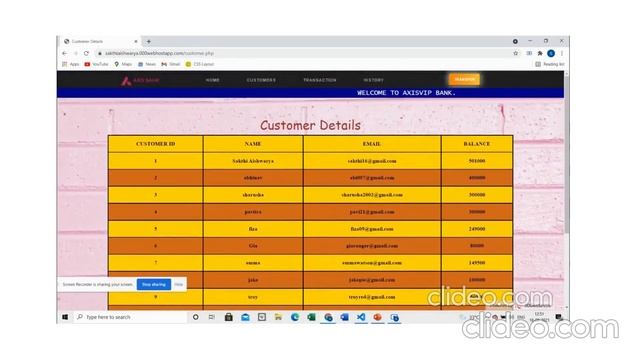The width and height of the screenshot is (640, 360).
Task: Click the NAME column header
Action: [x=253, y=144]
